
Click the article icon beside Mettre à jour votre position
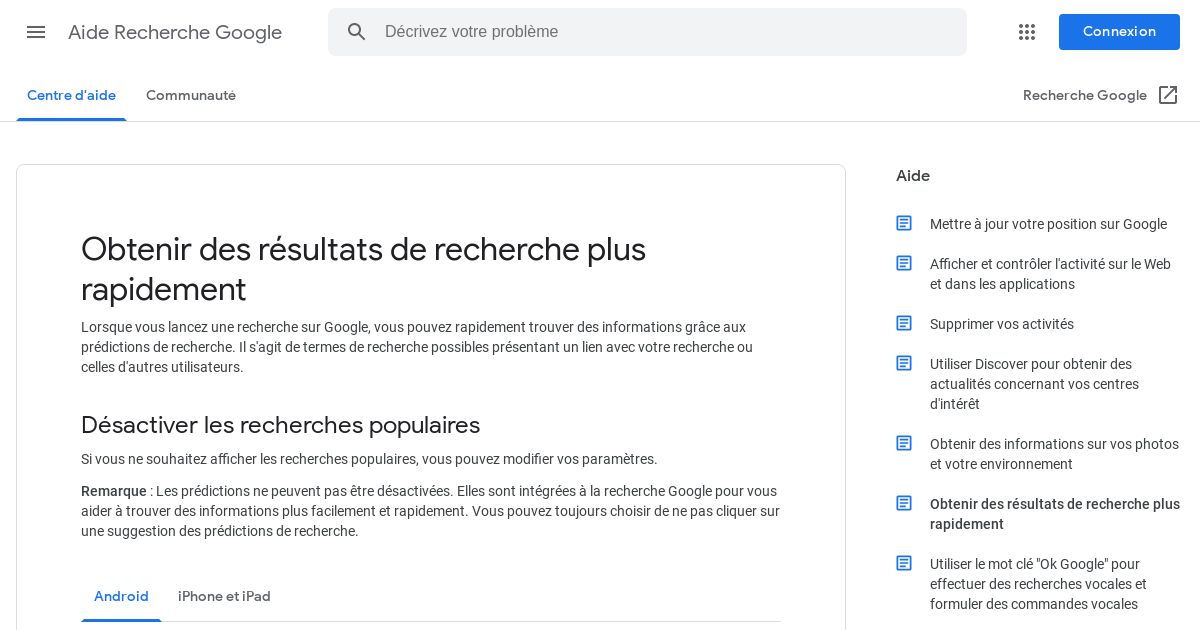click(x=904, y=223)
